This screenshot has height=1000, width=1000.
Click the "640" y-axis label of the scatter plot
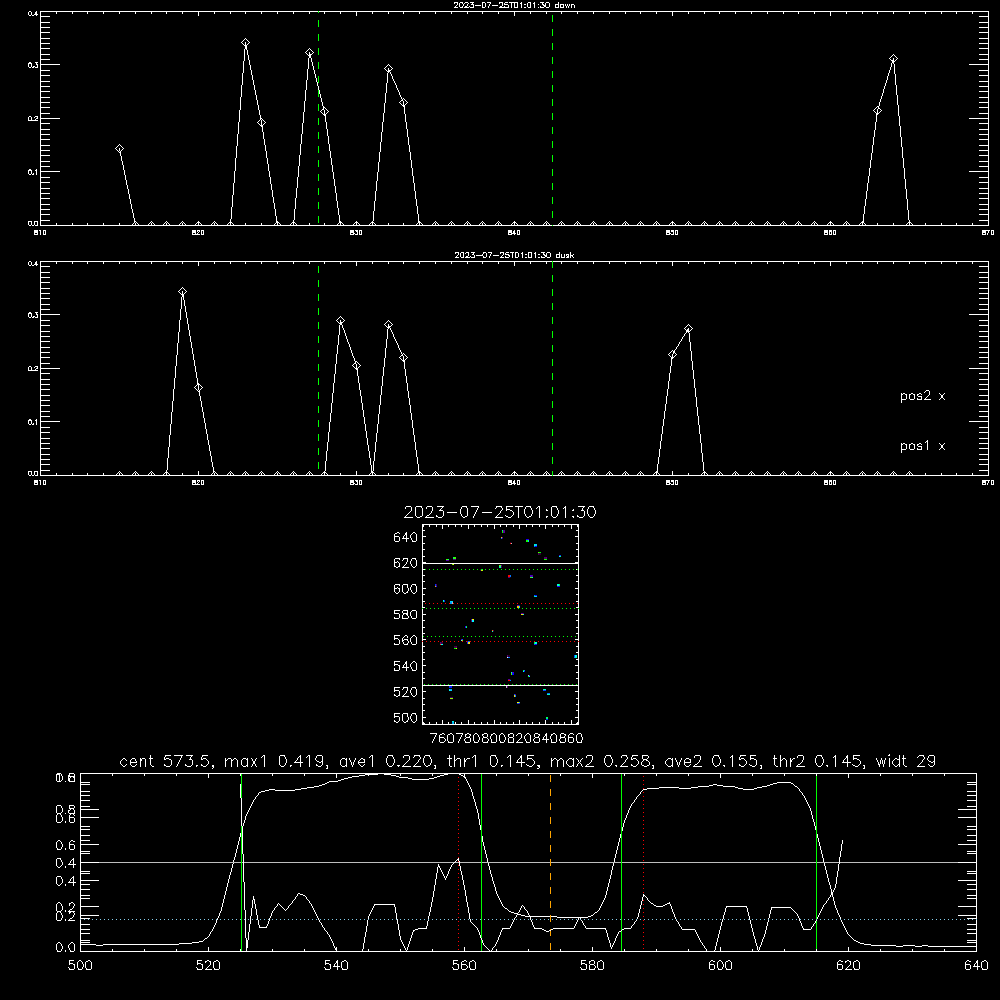[406, 538]
